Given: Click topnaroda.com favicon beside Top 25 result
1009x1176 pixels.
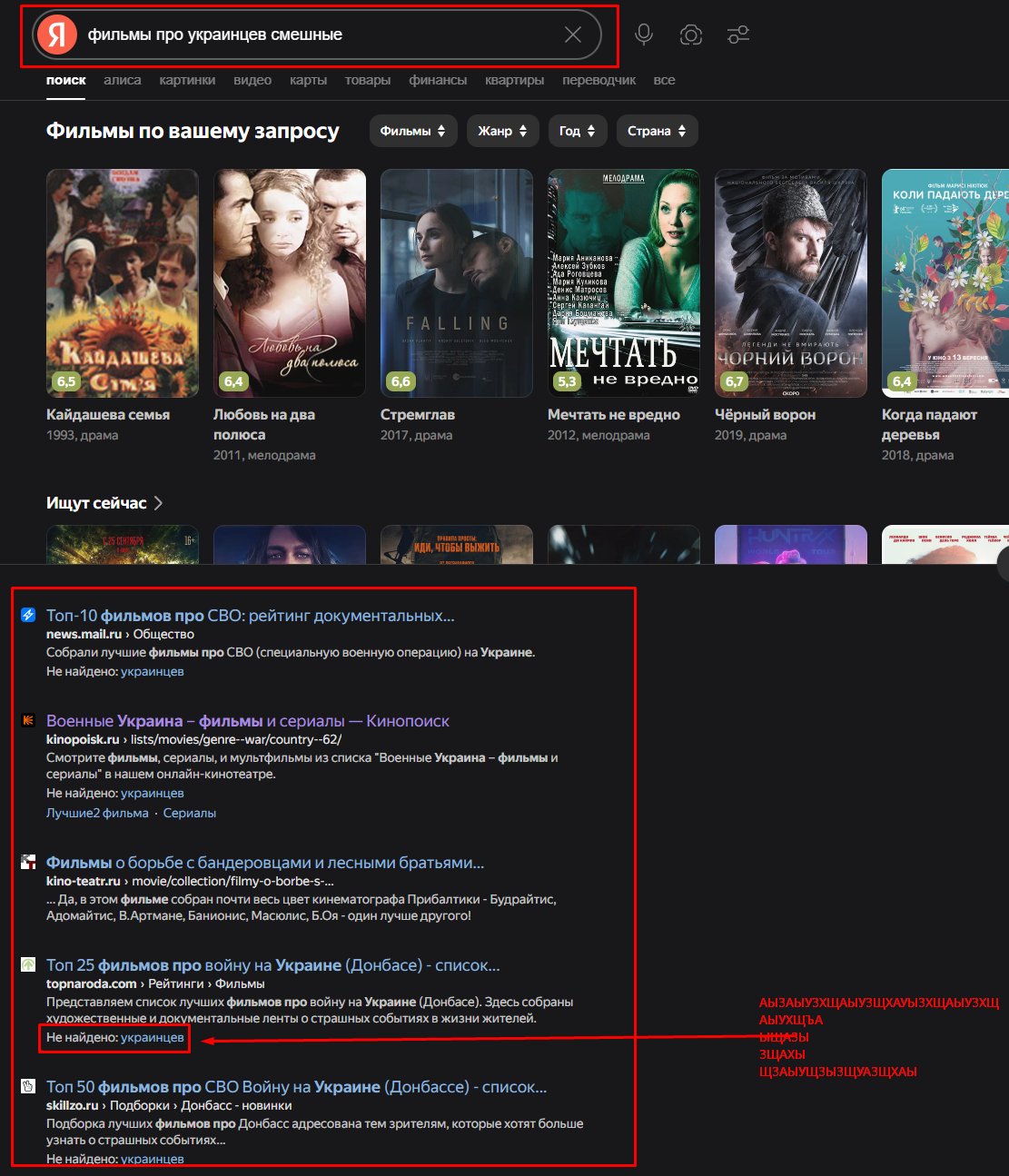Looking at the screenshot, I should 28,964.
